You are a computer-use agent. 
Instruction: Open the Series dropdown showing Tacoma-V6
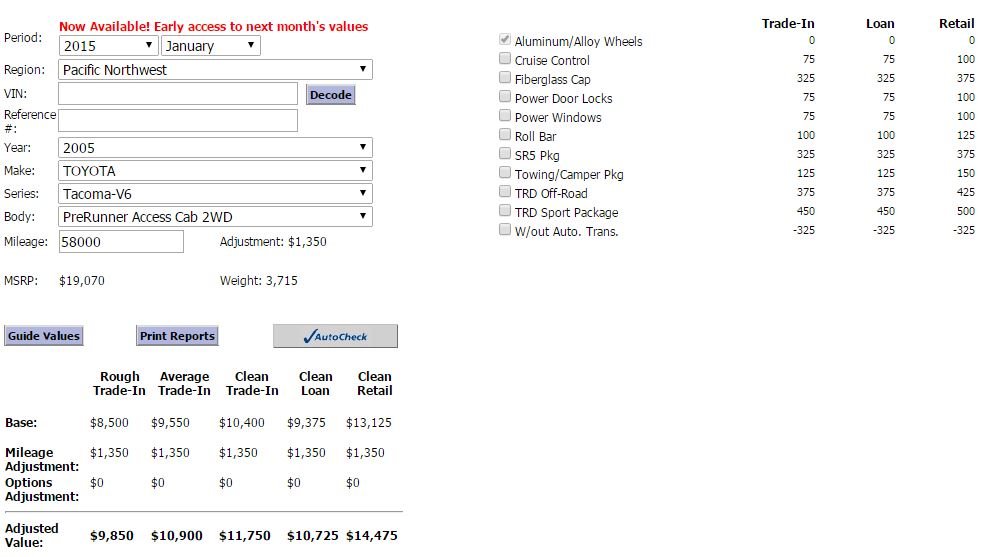[x=215, y=194]
